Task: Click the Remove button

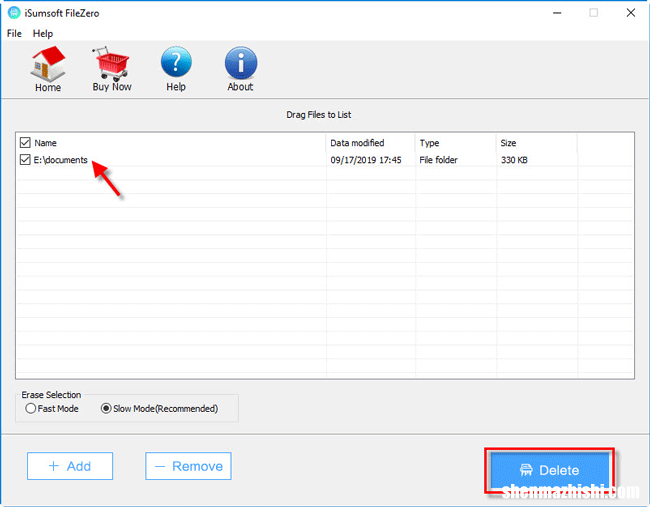Action: (x=188, y=466)
